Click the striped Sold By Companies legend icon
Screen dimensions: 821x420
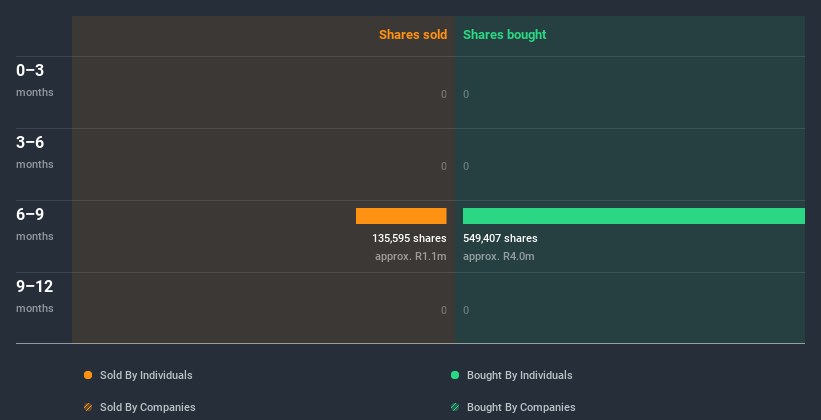88,407
